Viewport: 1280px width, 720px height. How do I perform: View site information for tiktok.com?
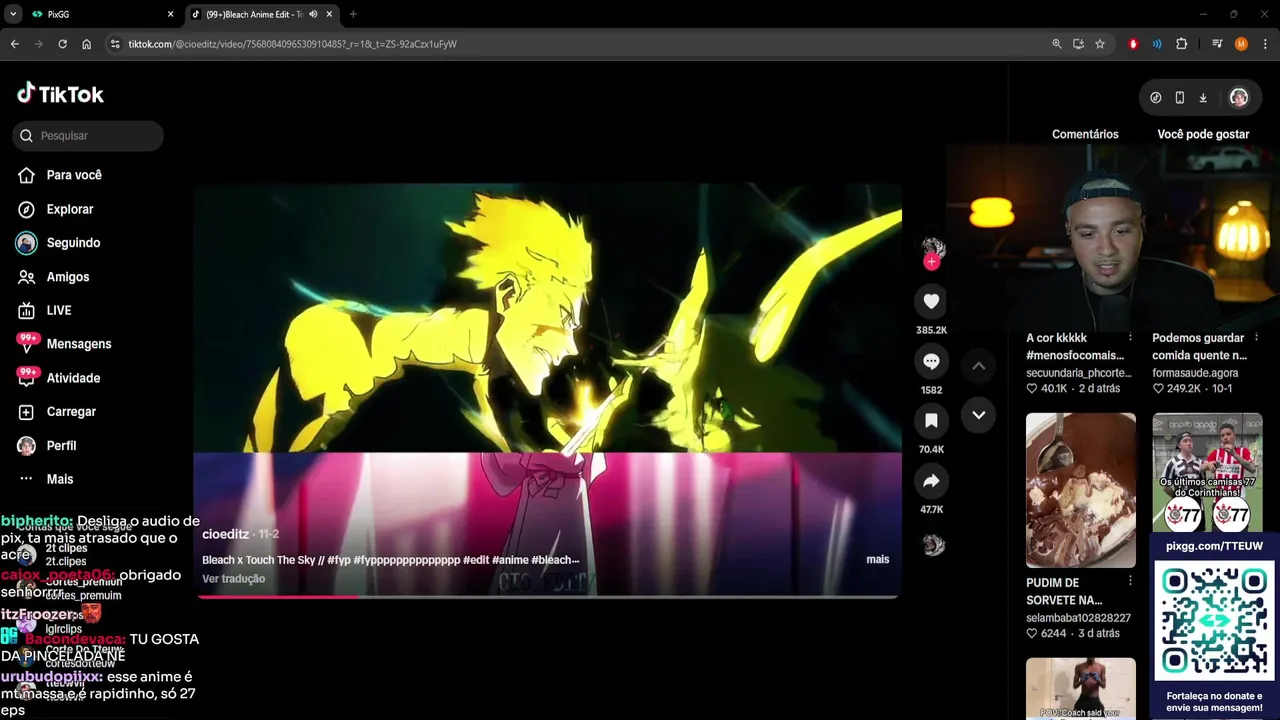[115, 44]
